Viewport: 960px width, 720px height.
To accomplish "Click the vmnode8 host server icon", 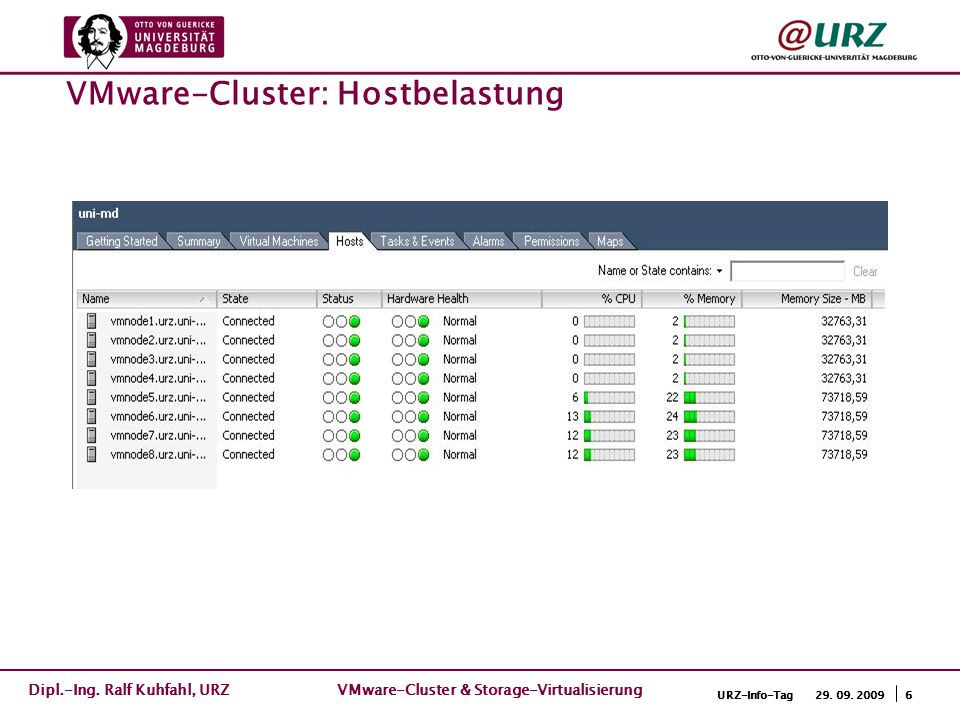I will point(92,454).
